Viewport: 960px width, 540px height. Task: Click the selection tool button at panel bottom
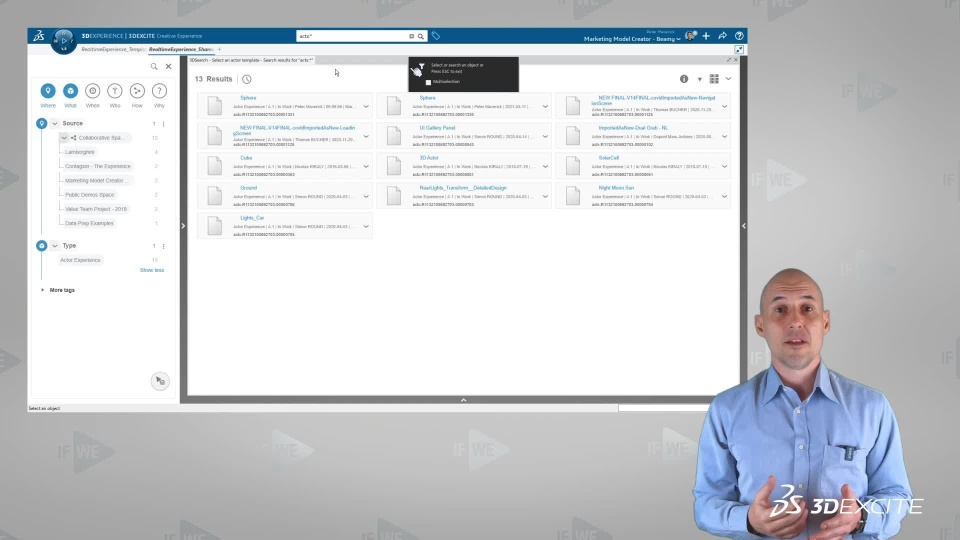160,381
